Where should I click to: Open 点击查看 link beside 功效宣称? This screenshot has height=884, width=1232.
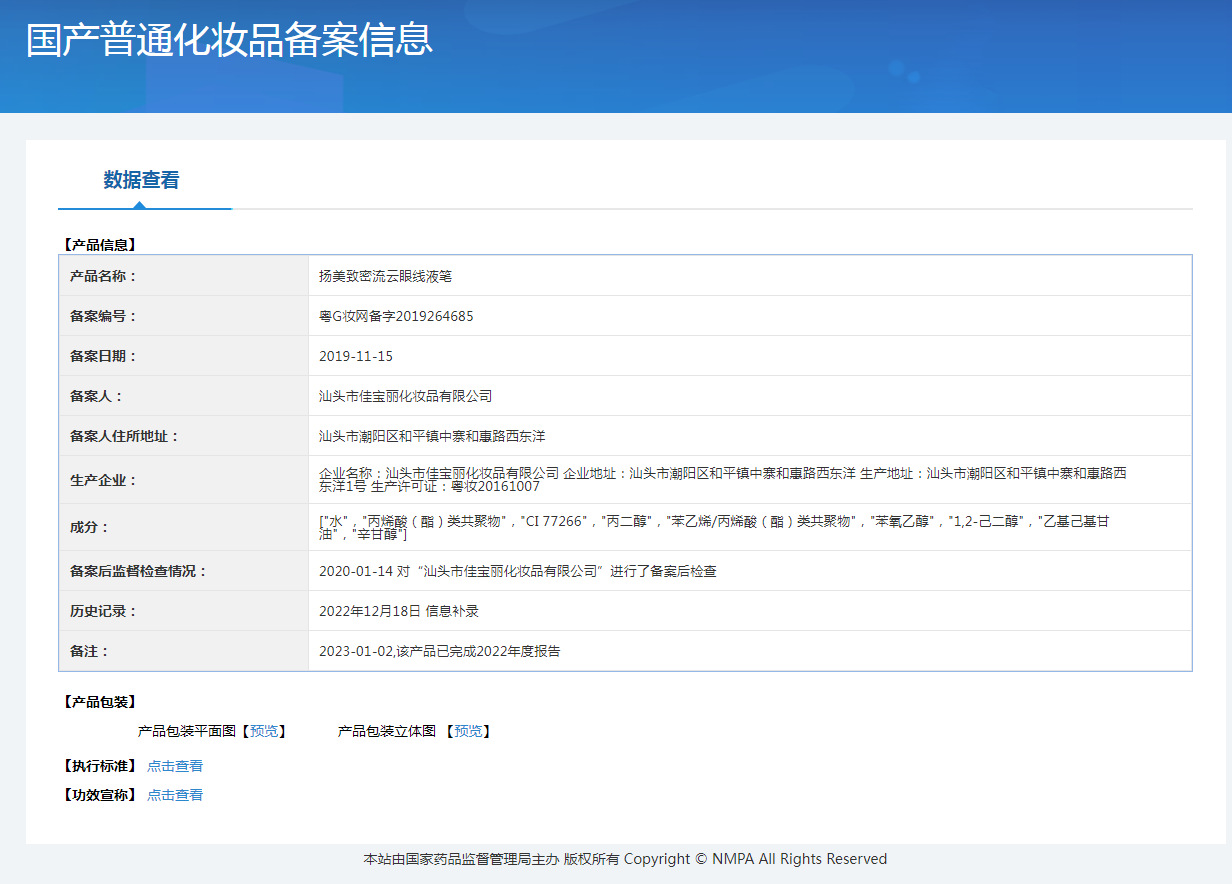pyautogui.click(x=175, y=795)
